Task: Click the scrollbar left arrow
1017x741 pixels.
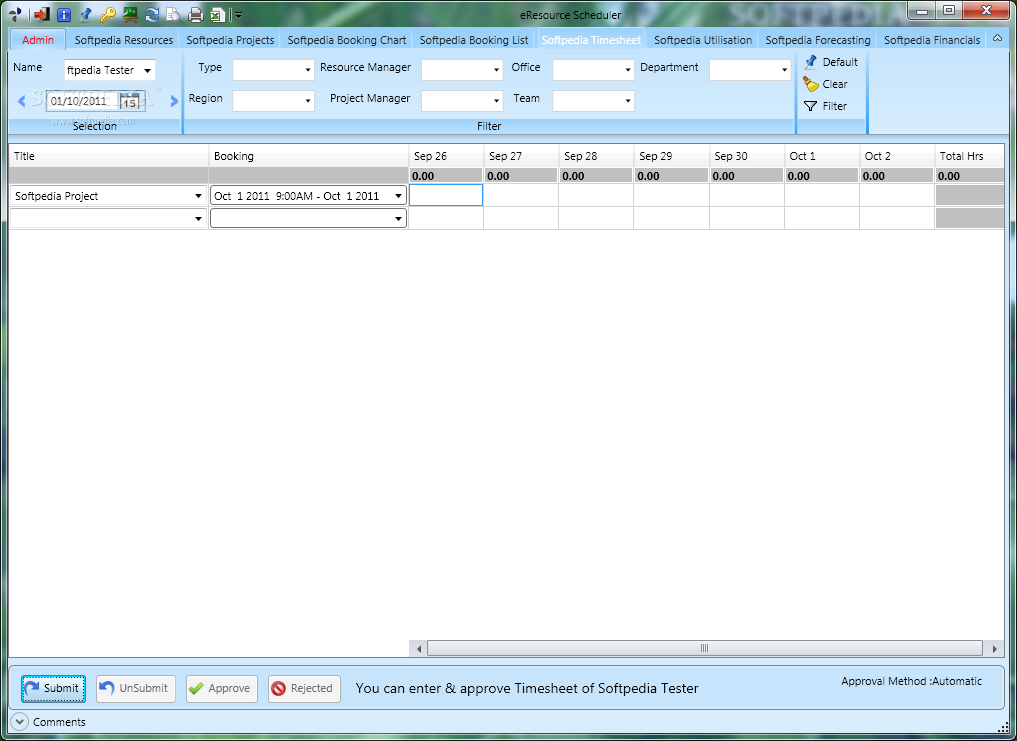Action: [419, 648]
